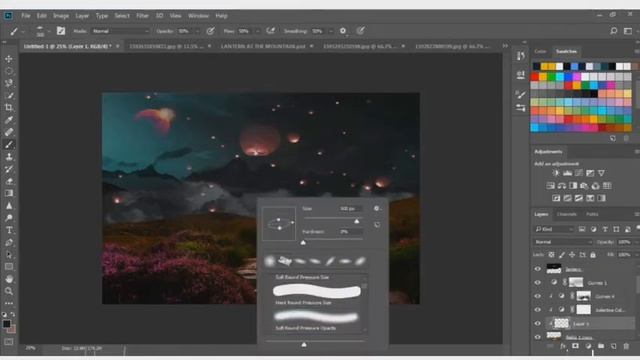
Task: Create a new layer
Action: click(613, 346)
